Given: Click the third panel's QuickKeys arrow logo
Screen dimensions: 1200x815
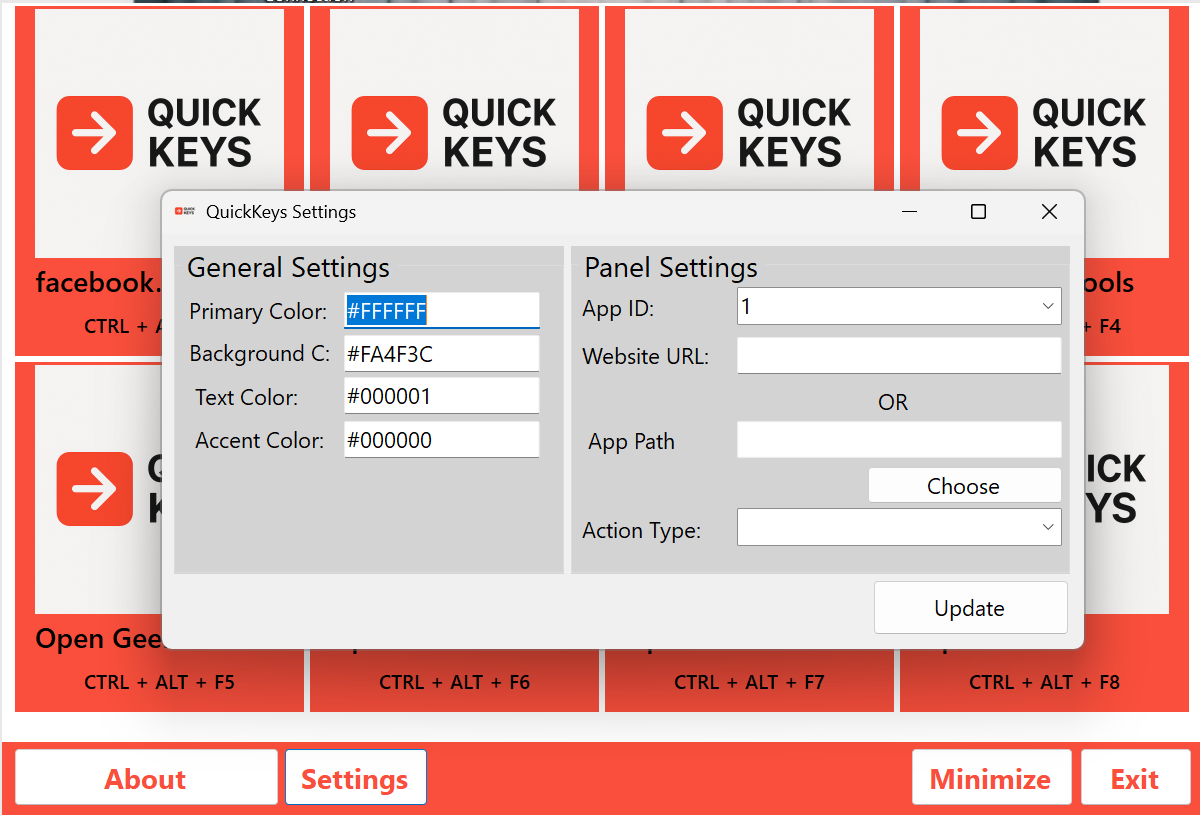Looking at the screenshot, I should pyautogui.click(x=685, y=133).
